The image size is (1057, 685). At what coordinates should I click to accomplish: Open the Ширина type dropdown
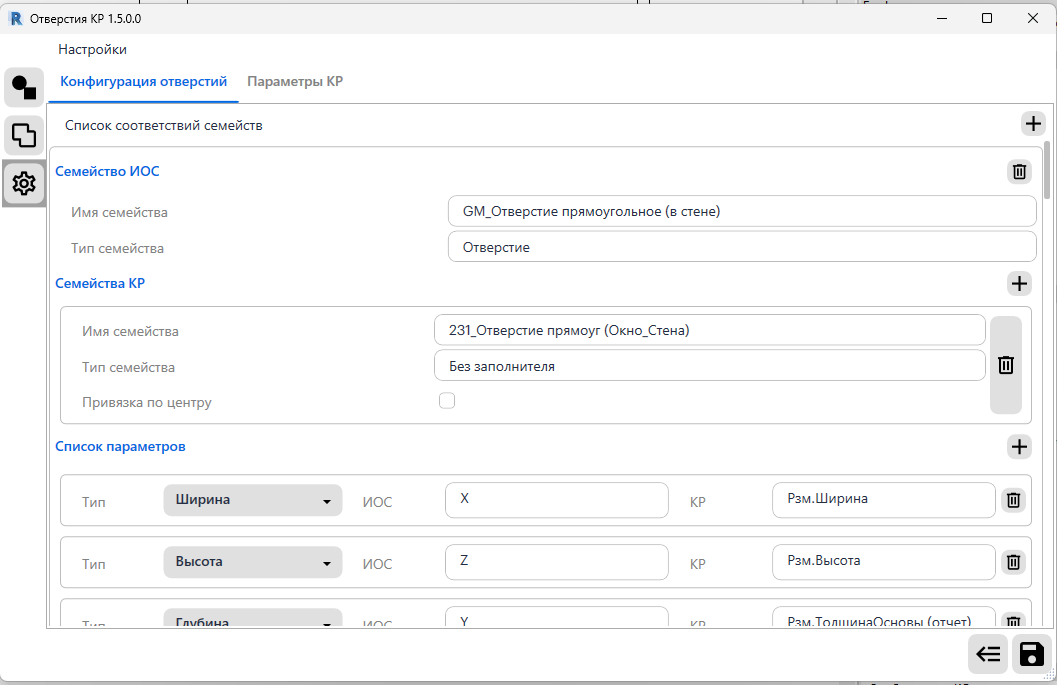coord(252,500)
